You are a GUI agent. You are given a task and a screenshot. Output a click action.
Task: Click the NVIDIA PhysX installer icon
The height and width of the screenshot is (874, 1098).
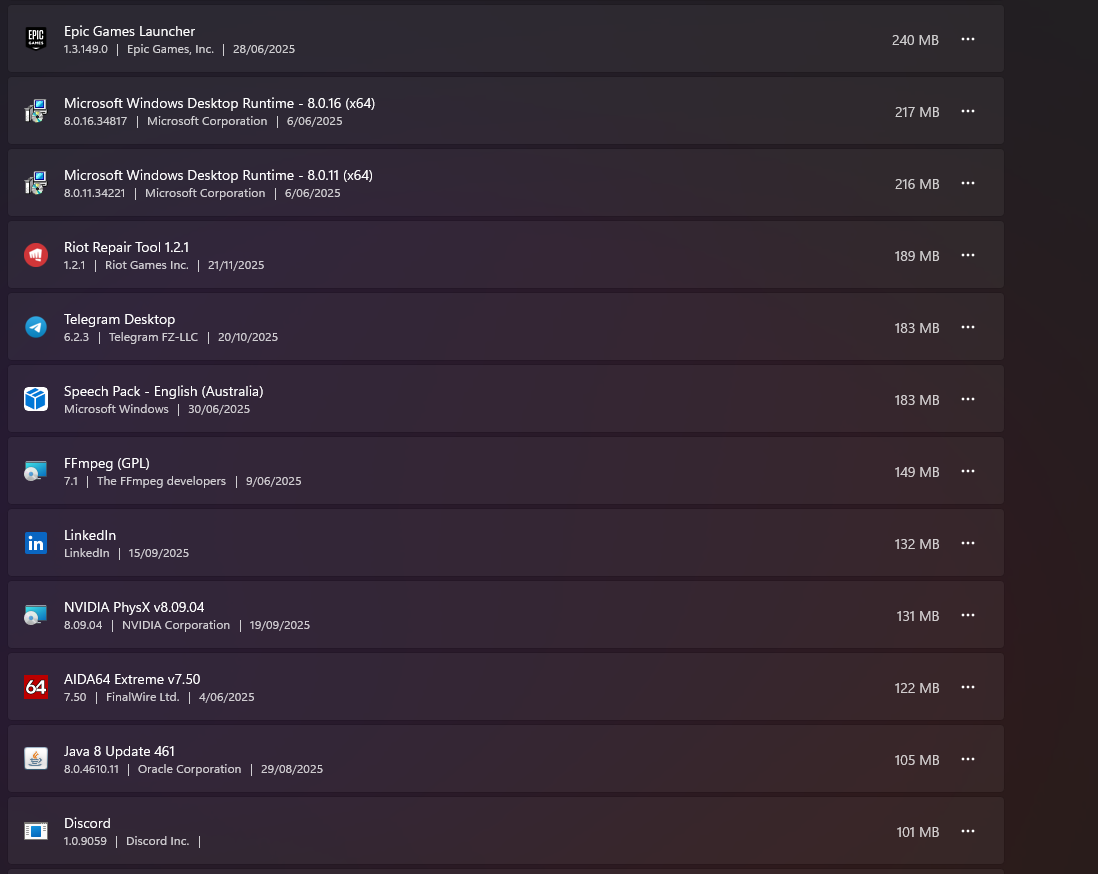[x=36, y=615]
